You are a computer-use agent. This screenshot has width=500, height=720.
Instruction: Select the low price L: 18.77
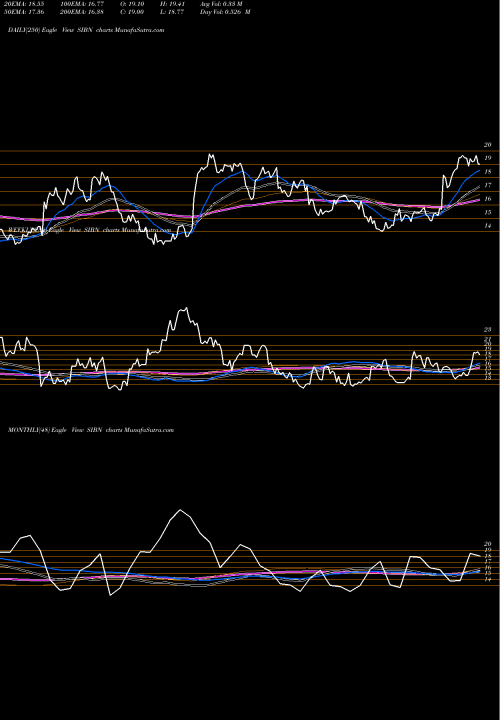172,12
